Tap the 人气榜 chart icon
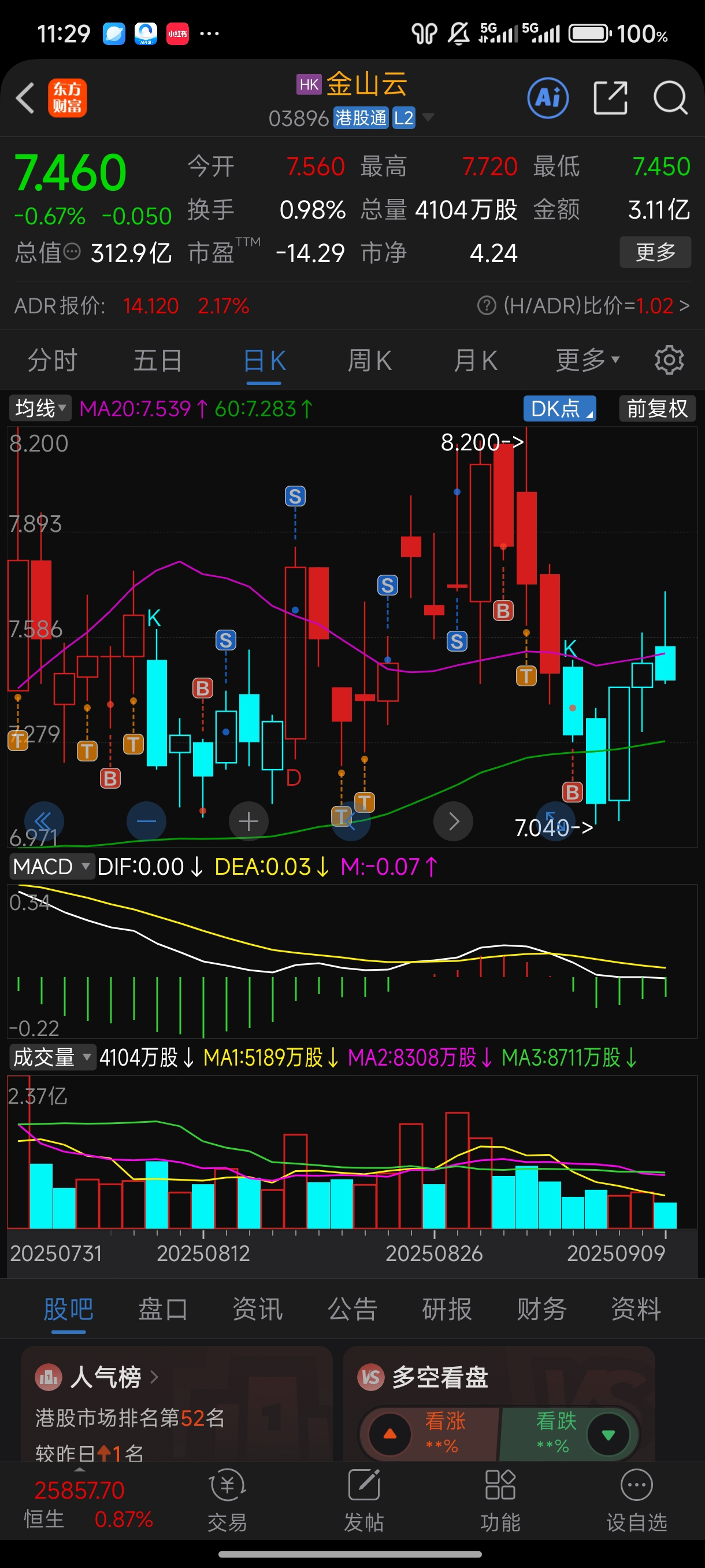The image size is (705, 1568). click(48, 1377)
